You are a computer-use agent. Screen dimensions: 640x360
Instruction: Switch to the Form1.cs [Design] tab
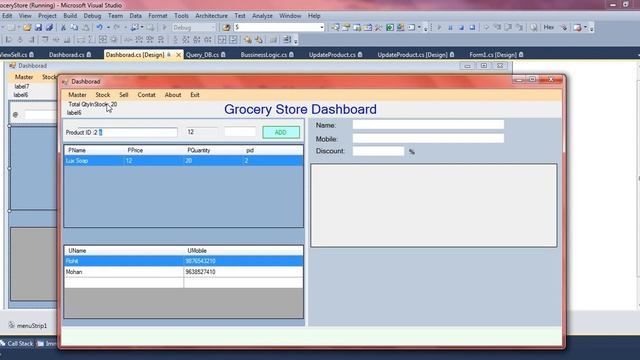[496, 55]
